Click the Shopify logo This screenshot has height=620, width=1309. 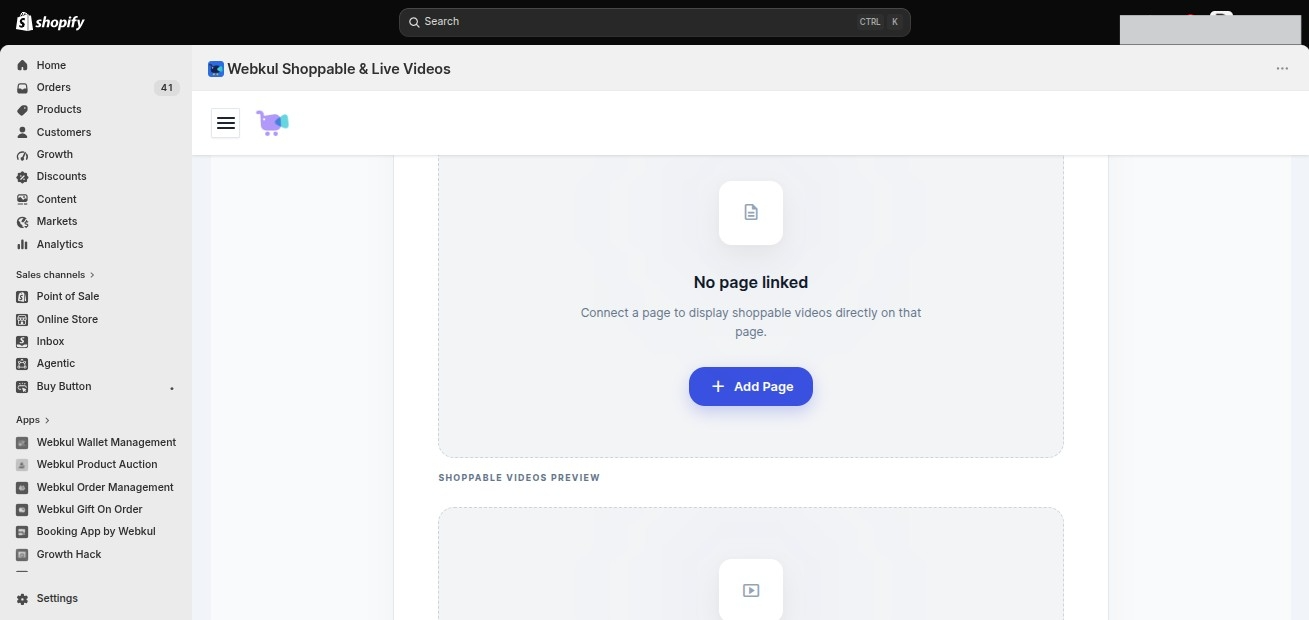click(x=50, y=22)
